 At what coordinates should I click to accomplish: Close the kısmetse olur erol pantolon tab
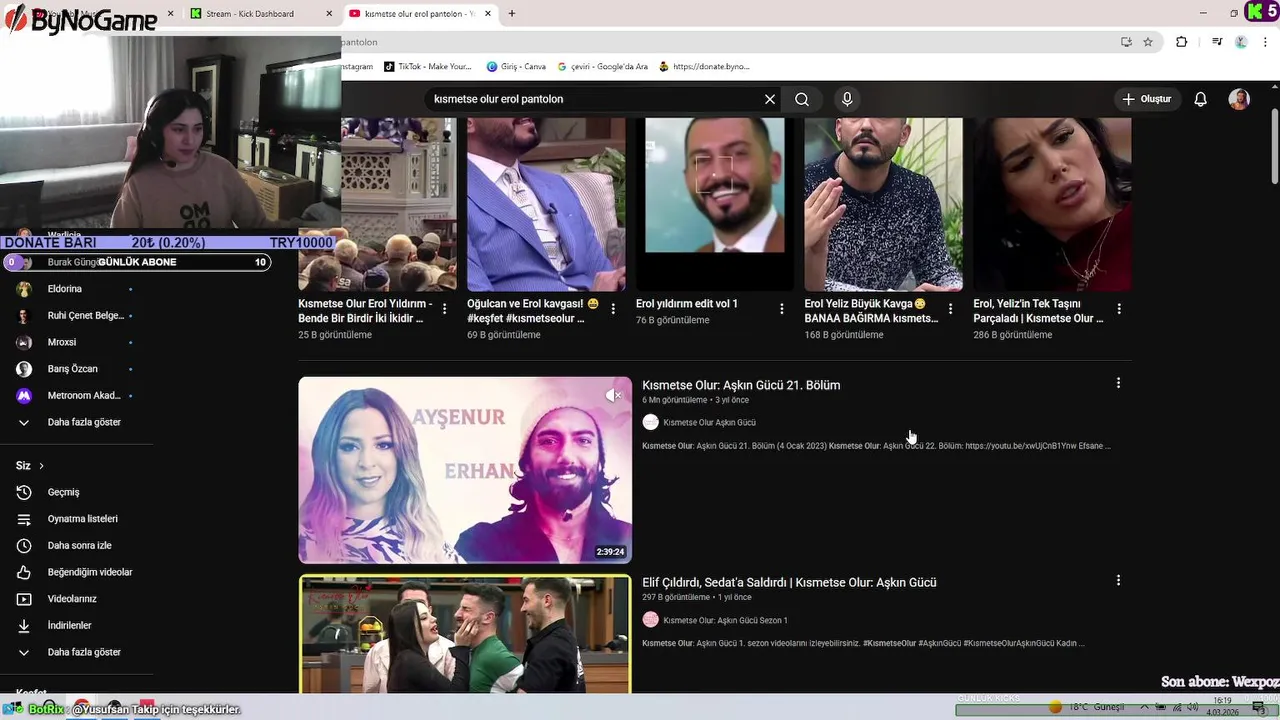(488, 14)
